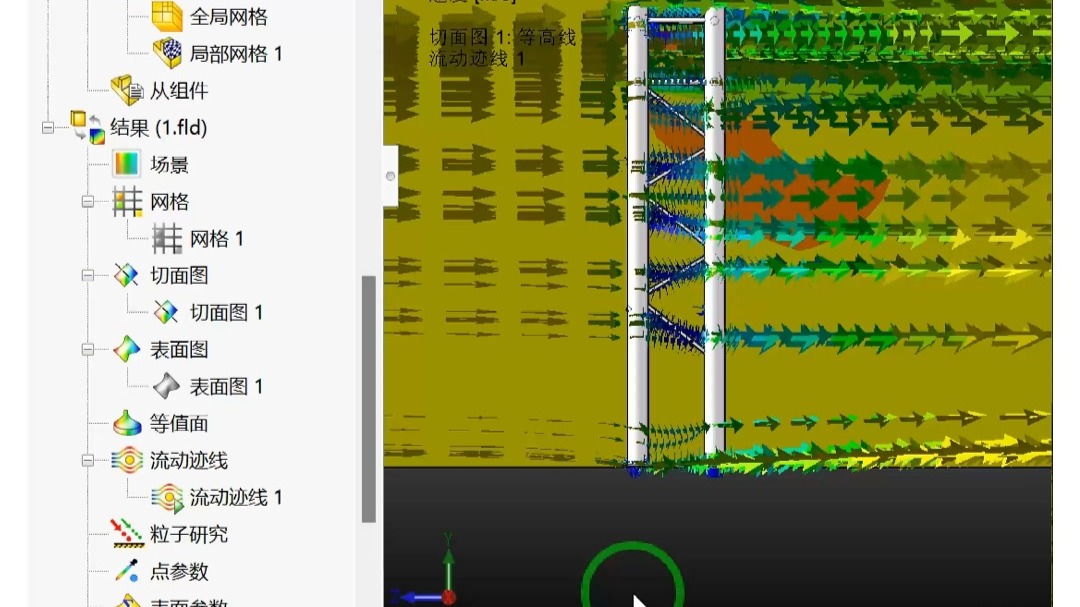
Task: Click the 流动迹线 1 legend text in viewport
Action: coord(477,59)
